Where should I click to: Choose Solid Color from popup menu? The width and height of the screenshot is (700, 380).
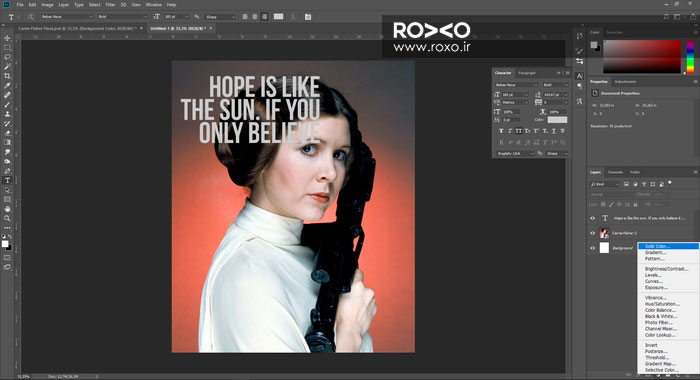point(668,246)
